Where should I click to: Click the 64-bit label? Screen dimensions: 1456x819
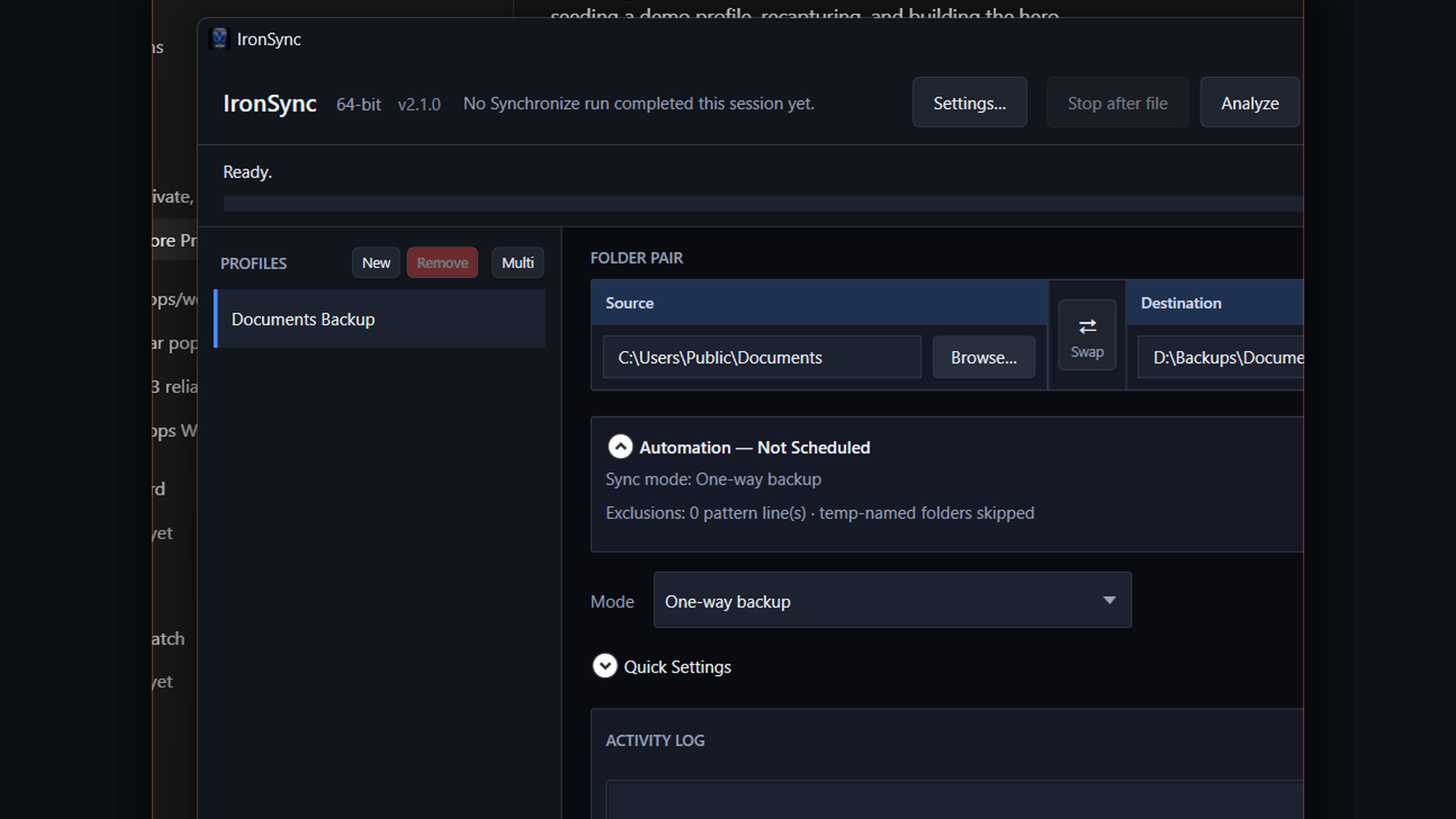point(358,104)
